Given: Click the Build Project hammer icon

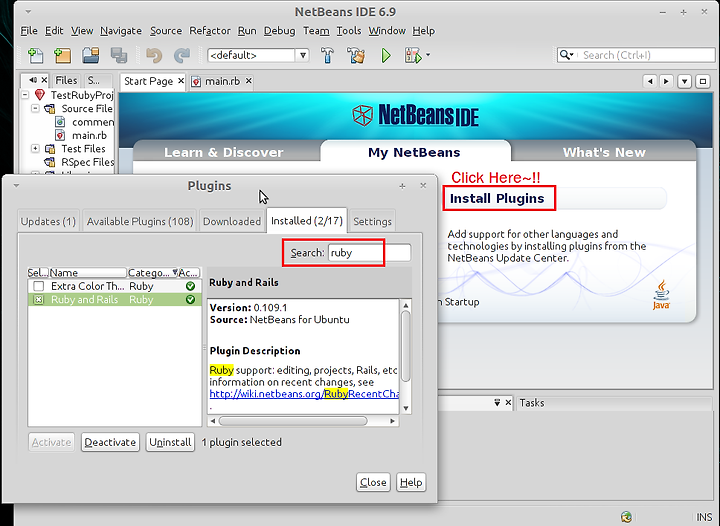Looking at the screenshot, I should click(327, 56).
